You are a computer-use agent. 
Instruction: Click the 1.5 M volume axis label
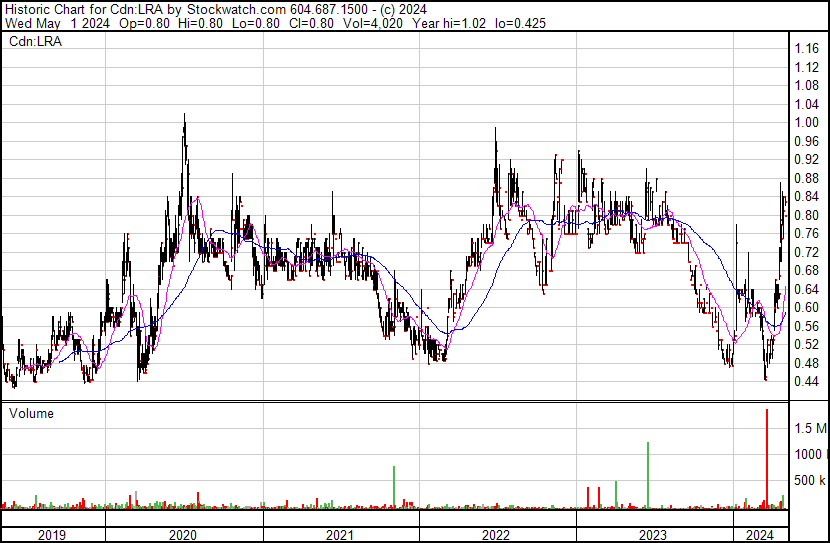tap(810, 428)
